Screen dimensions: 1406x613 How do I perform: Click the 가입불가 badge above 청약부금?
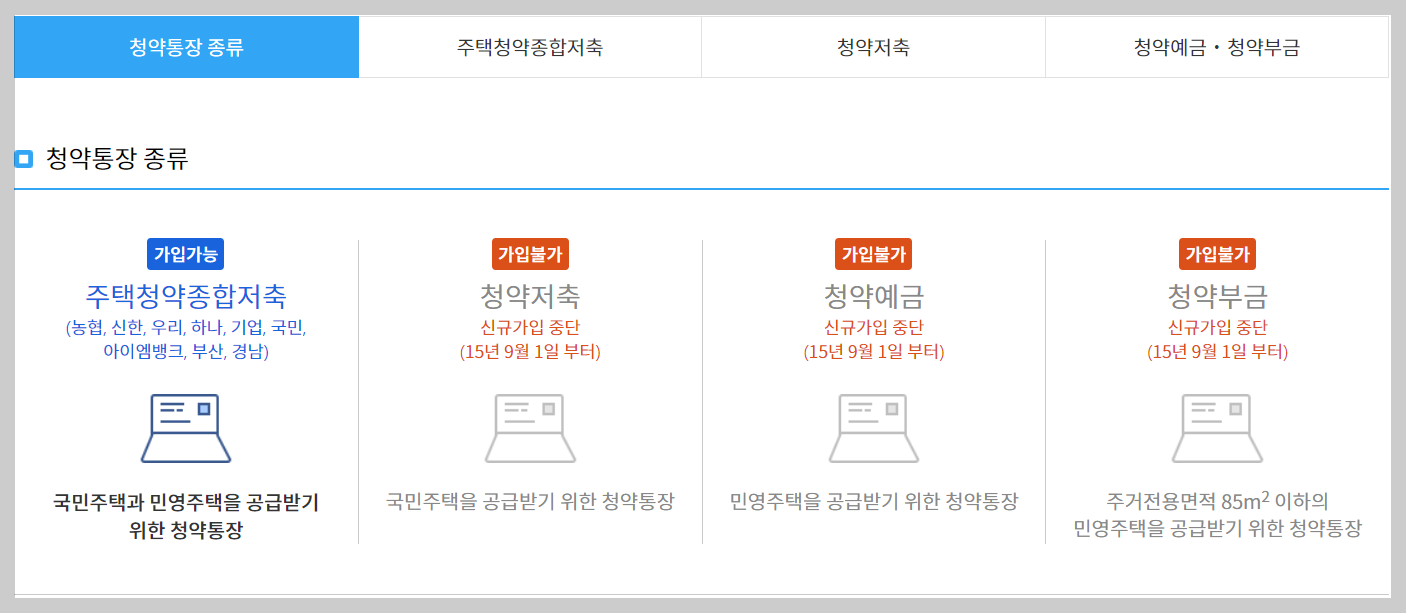coord(1217,254)
